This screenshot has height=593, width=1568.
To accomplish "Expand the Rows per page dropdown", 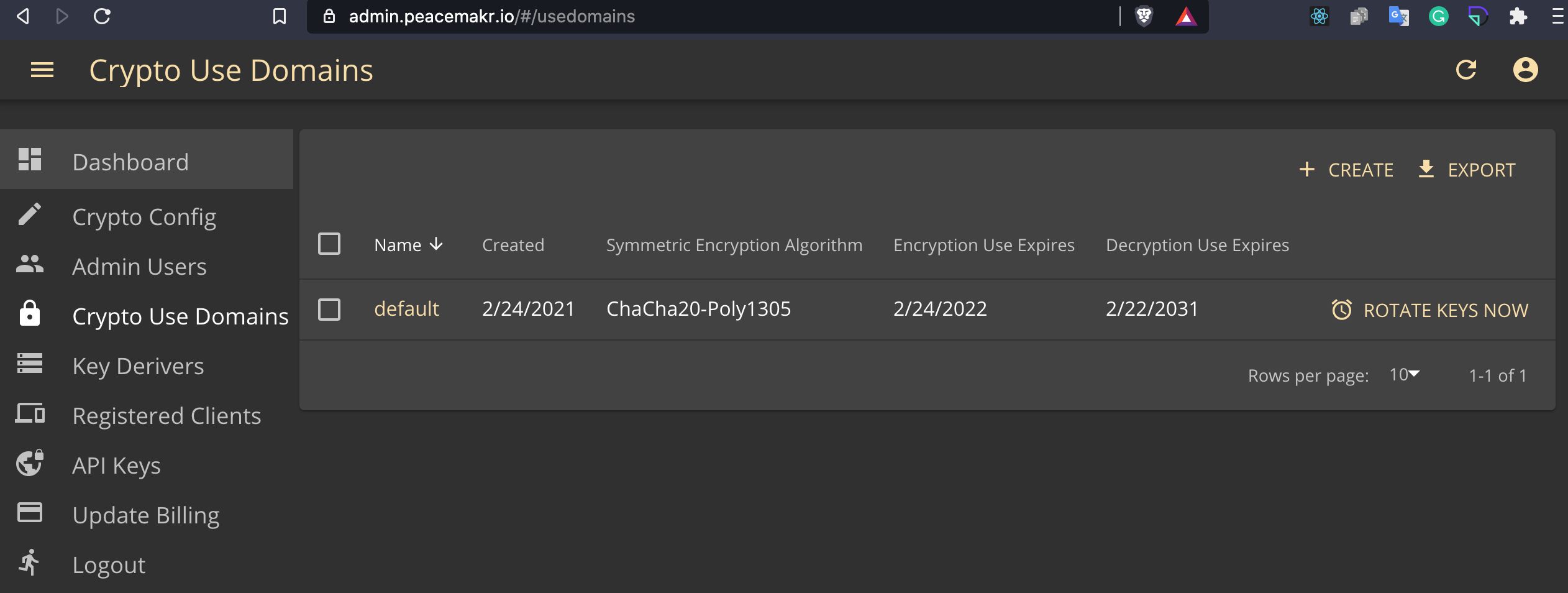I will [x=1404, y=375].
